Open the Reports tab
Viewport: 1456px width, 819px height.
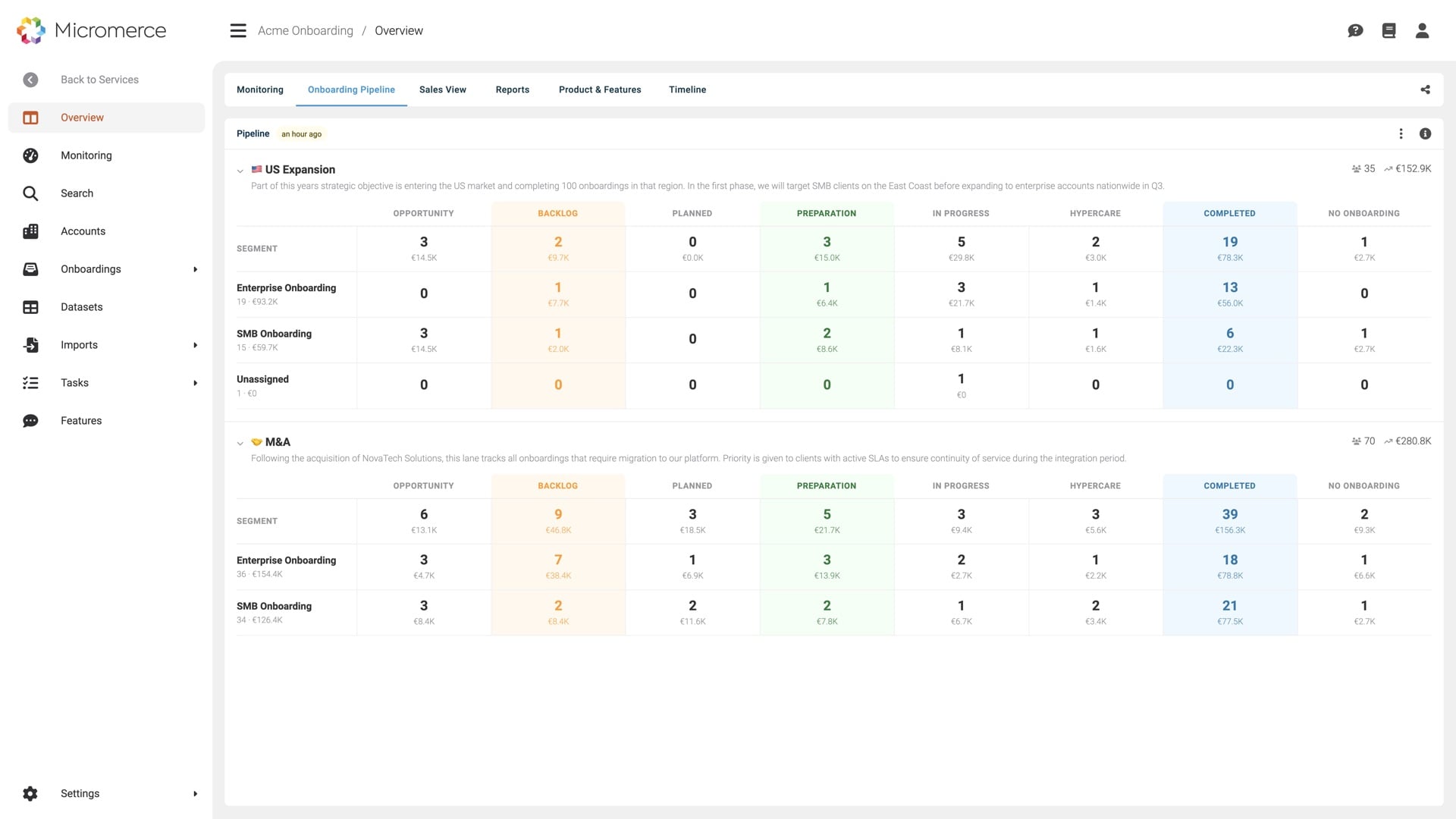(x=513, y=89)
